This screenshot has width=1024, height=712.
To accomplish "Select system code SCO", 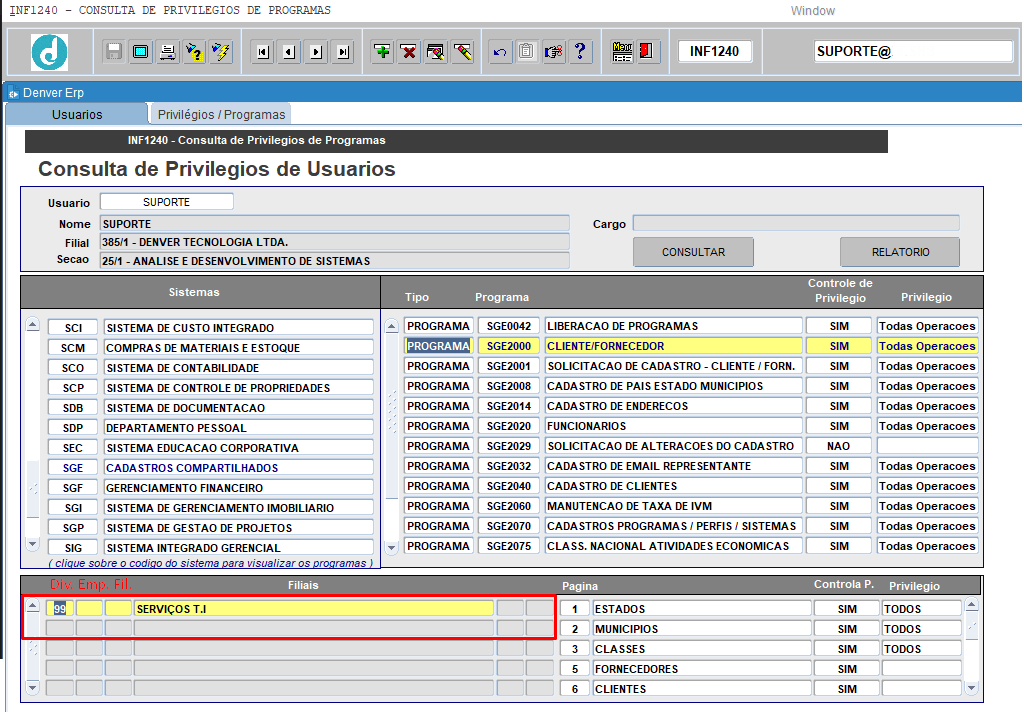I will (73, 368).
